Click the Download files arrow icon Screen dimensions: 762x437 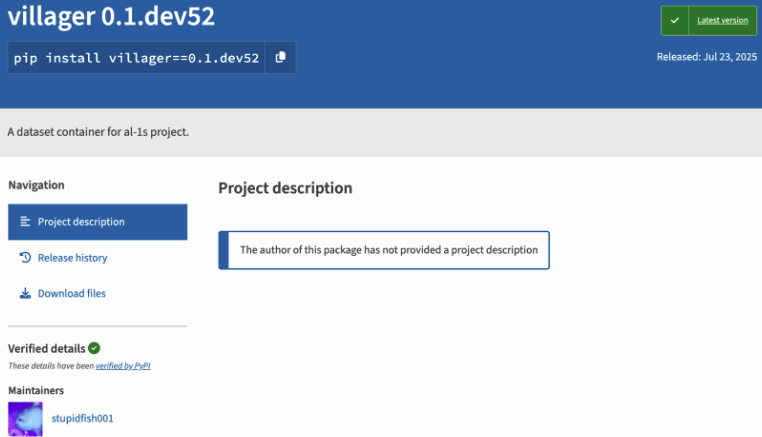[x=25, y=294]
